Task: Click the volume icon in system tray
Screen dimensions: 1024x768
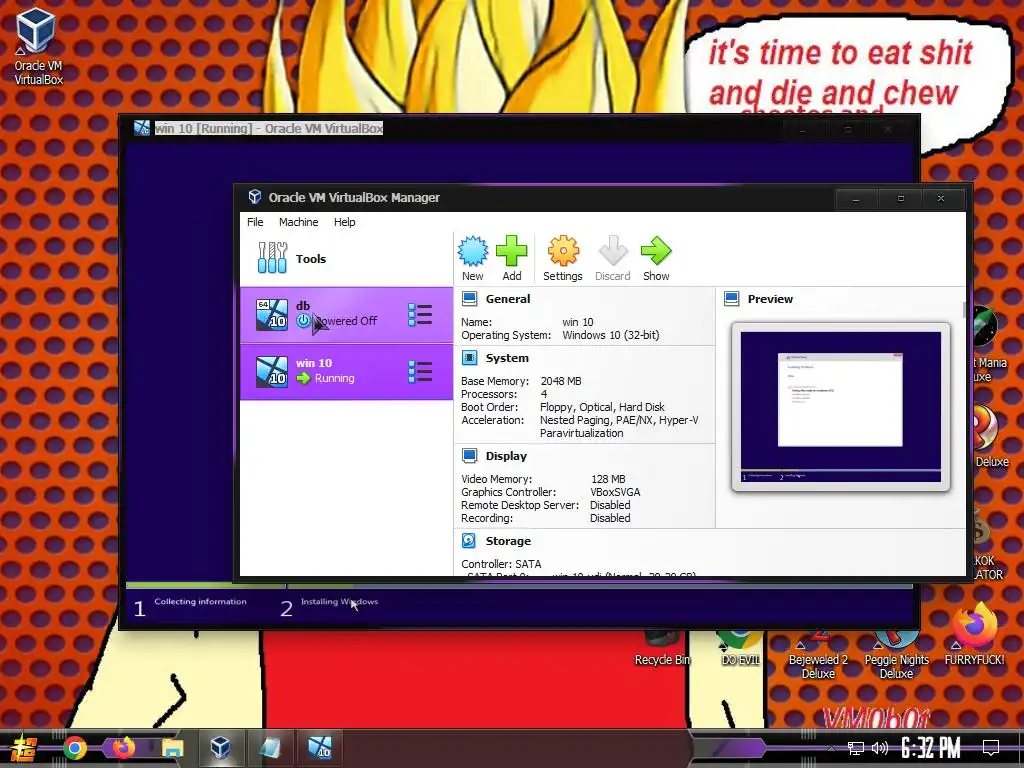Action: pos(880,748)
